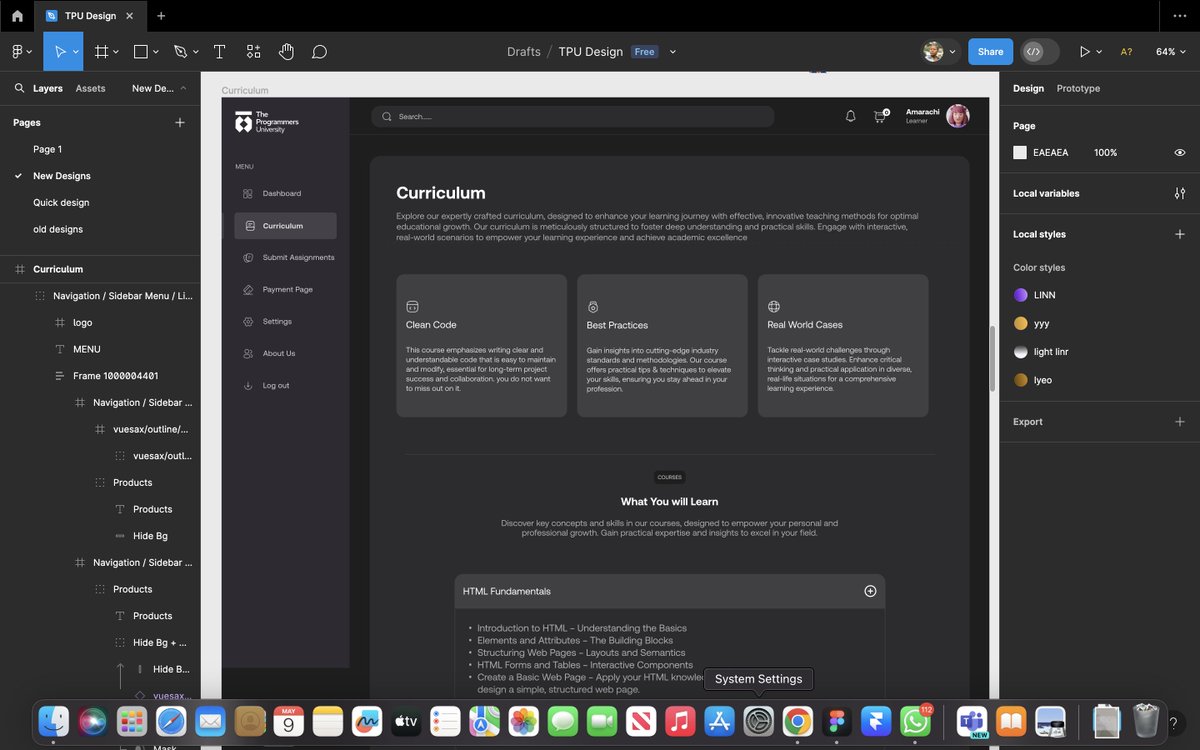The height and width of the screenshot is (750, 1200).
Task: Select the Pen tool
Action: [x=180, y=51]
